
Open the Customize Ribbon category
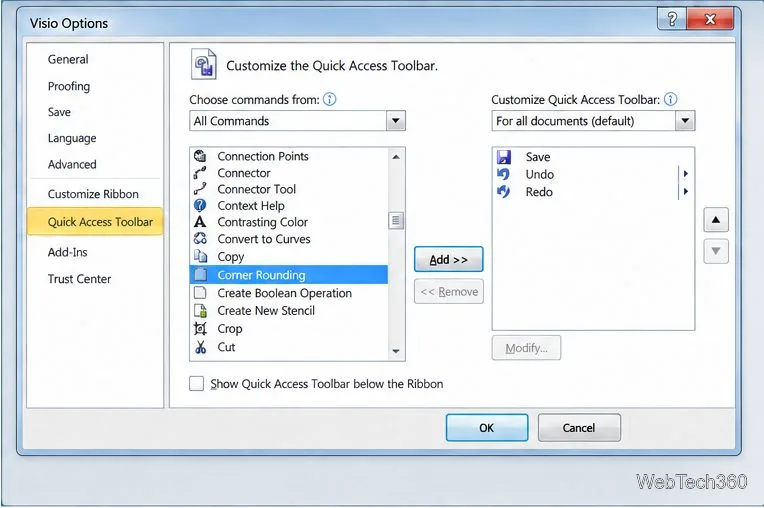[93, 194]
